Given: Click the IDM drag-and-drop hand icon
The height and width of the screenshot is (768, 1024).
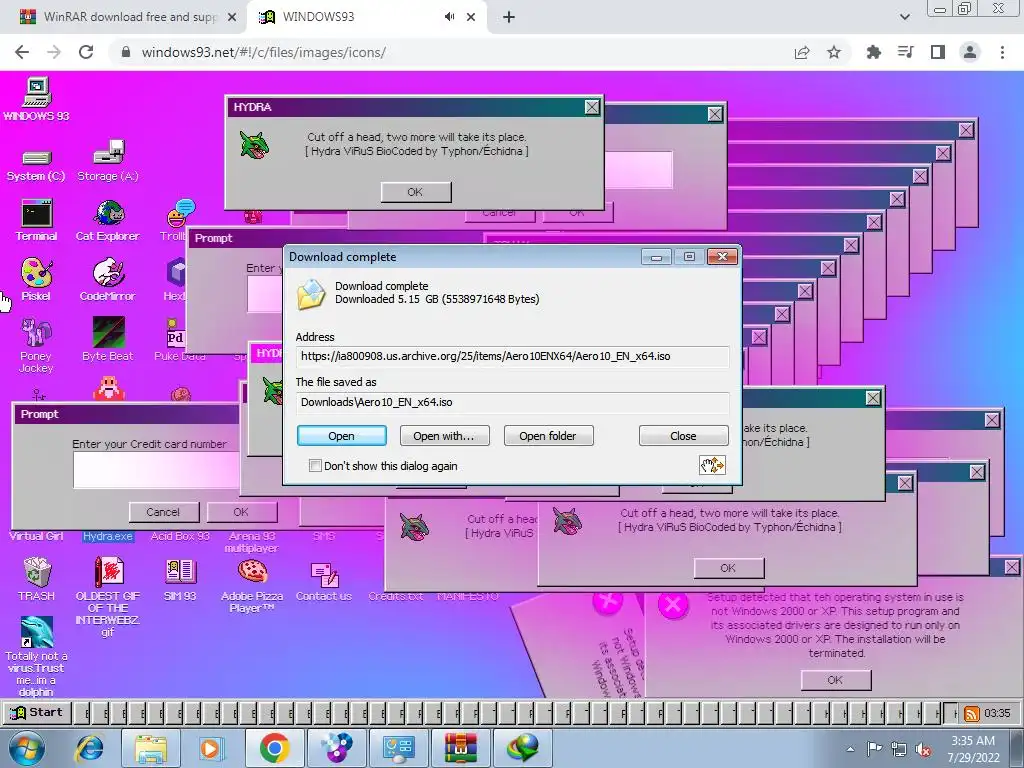Looking at the screenshot, I should tap(712, 465).
